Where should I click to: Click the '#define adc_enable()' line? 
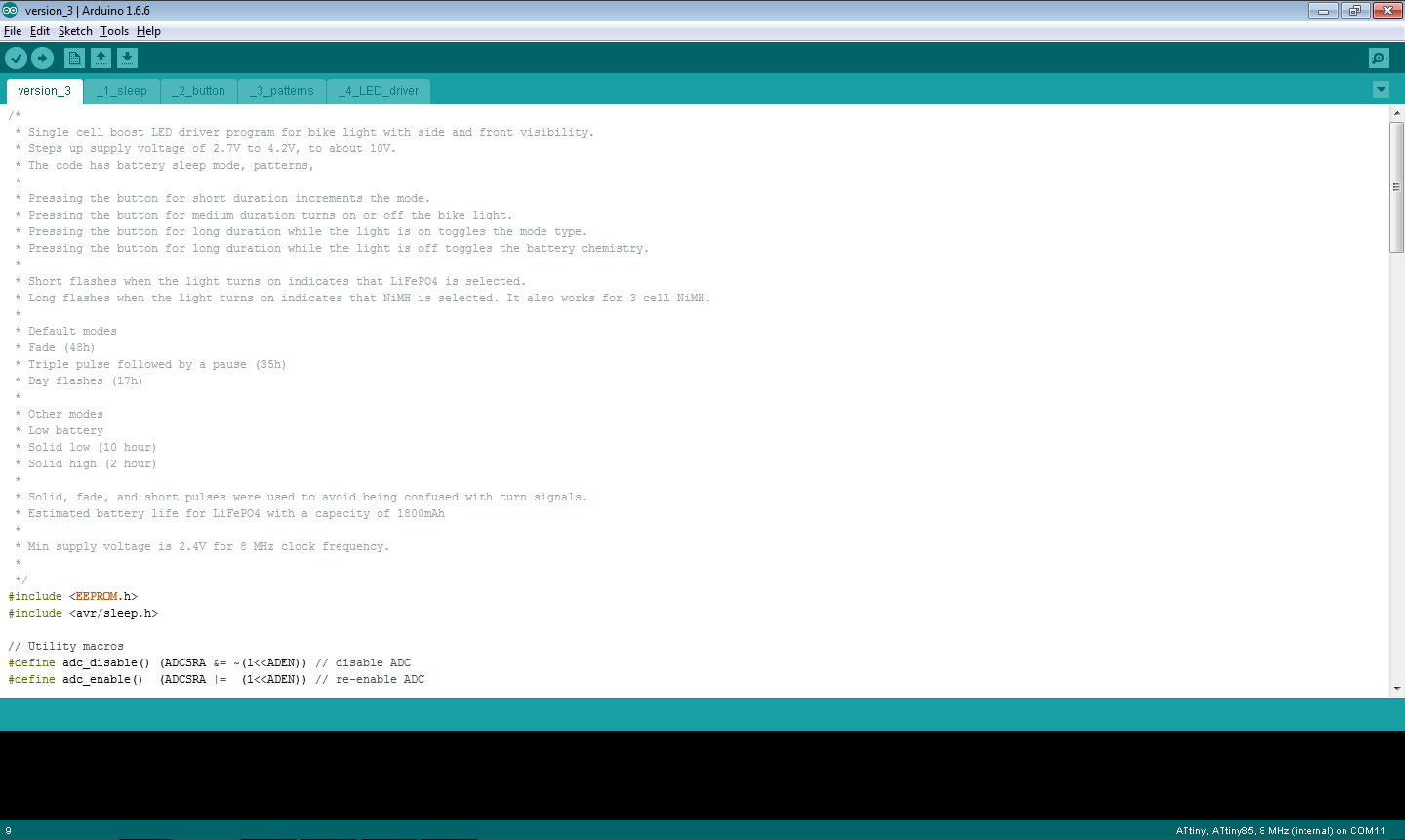[x=217, y=679]
